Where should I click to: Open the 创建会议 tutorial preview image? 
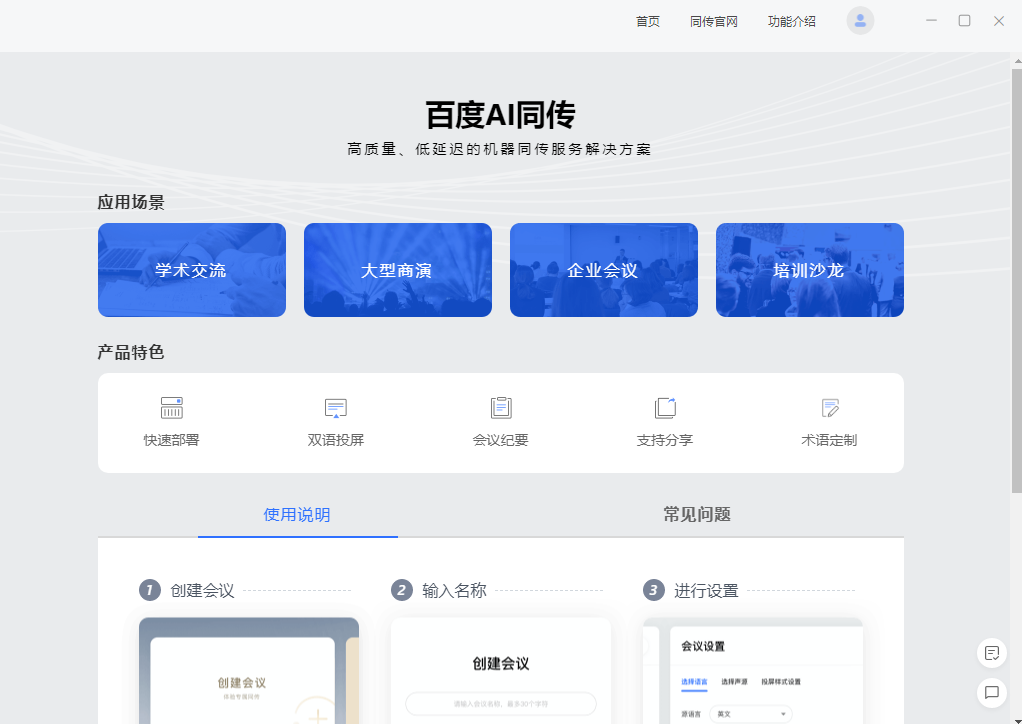249,671
